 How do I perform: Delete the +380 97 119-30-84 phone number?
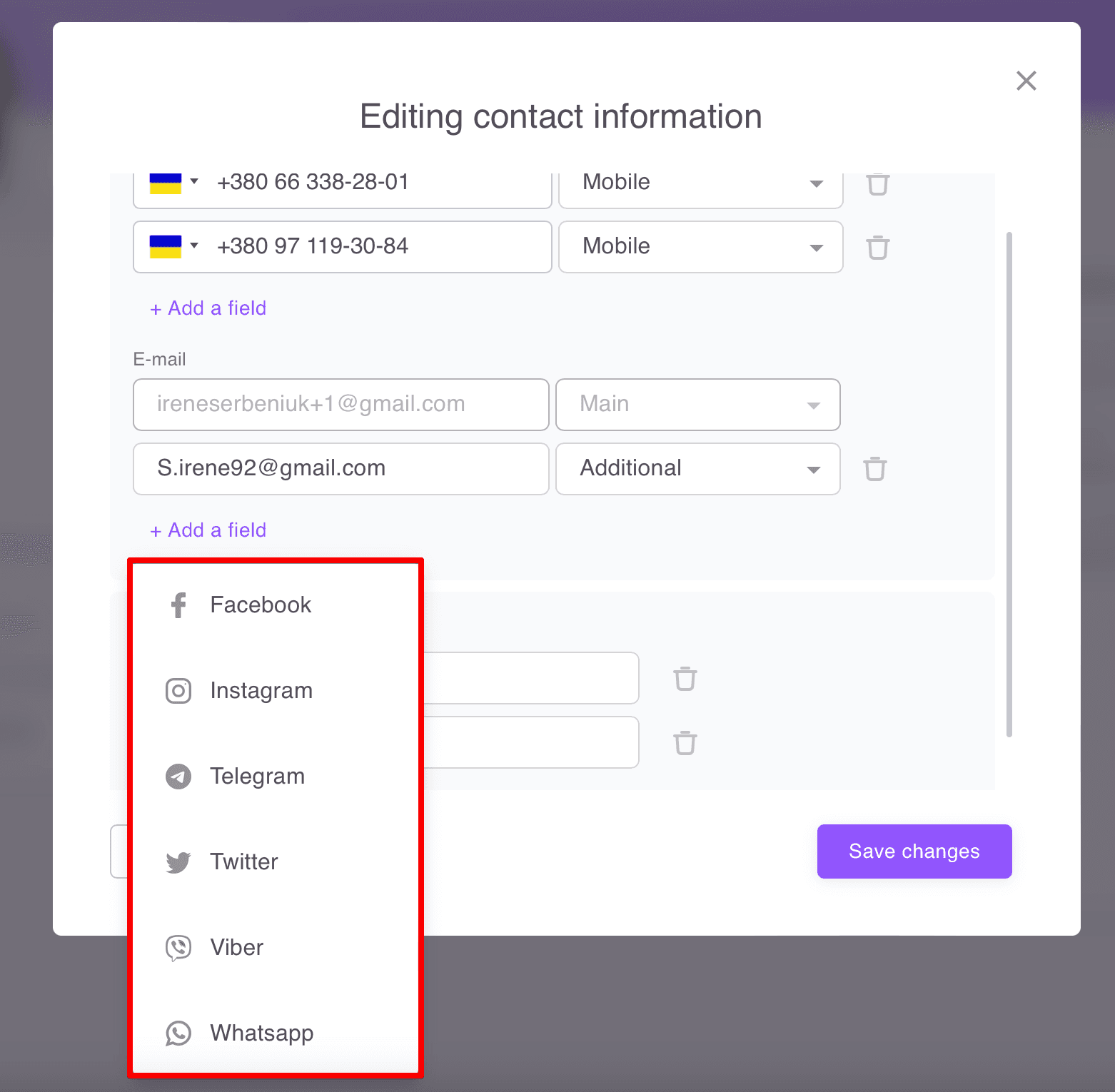877,248
